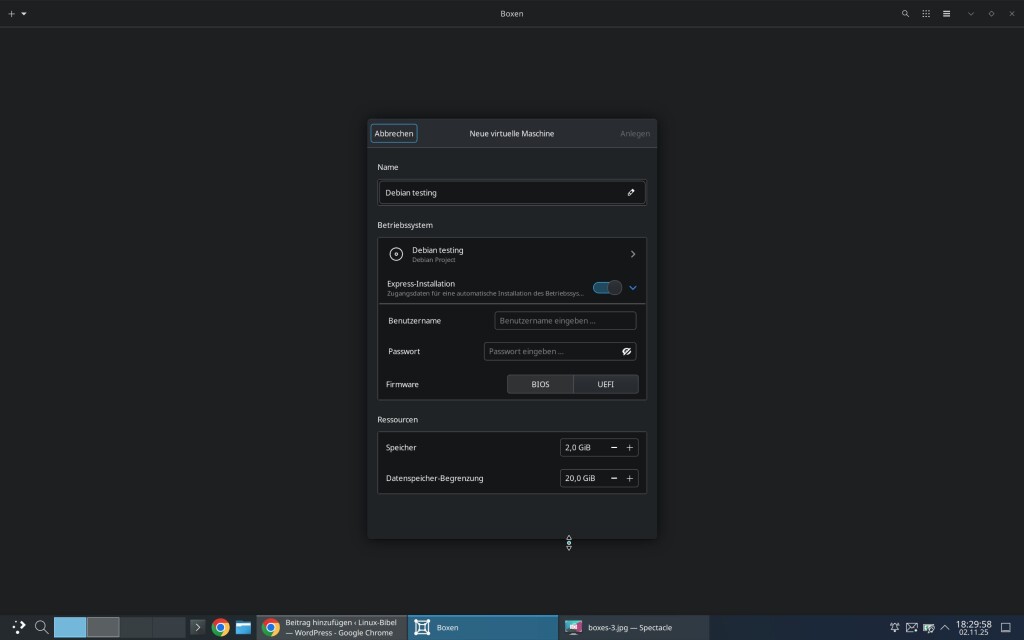Collapse the Express-Installation chevron
The width and height of the screenshot is (1024, 640).
633,288
